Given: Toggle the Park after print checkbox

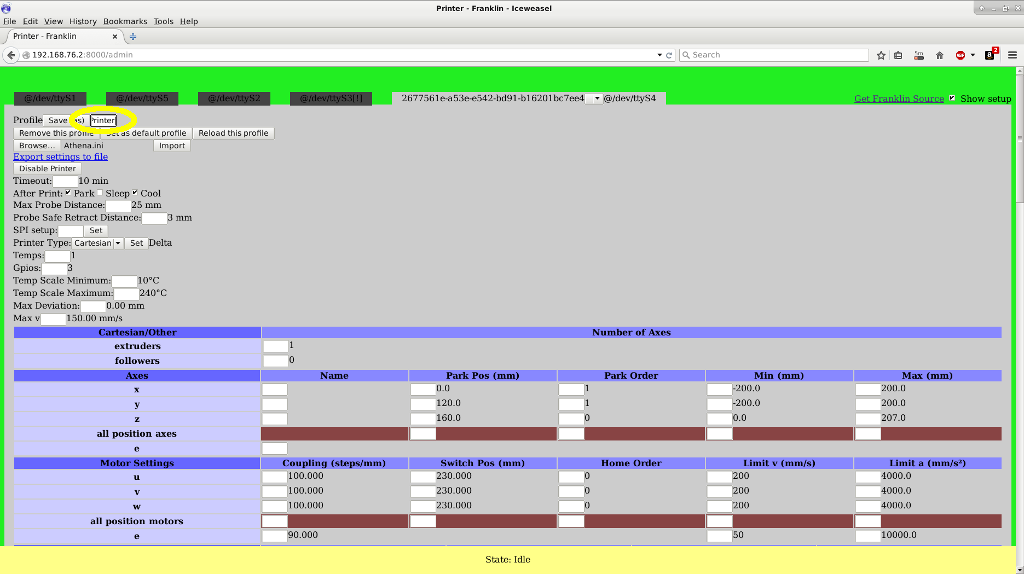Looking at the screenshot, I should 68,193.
